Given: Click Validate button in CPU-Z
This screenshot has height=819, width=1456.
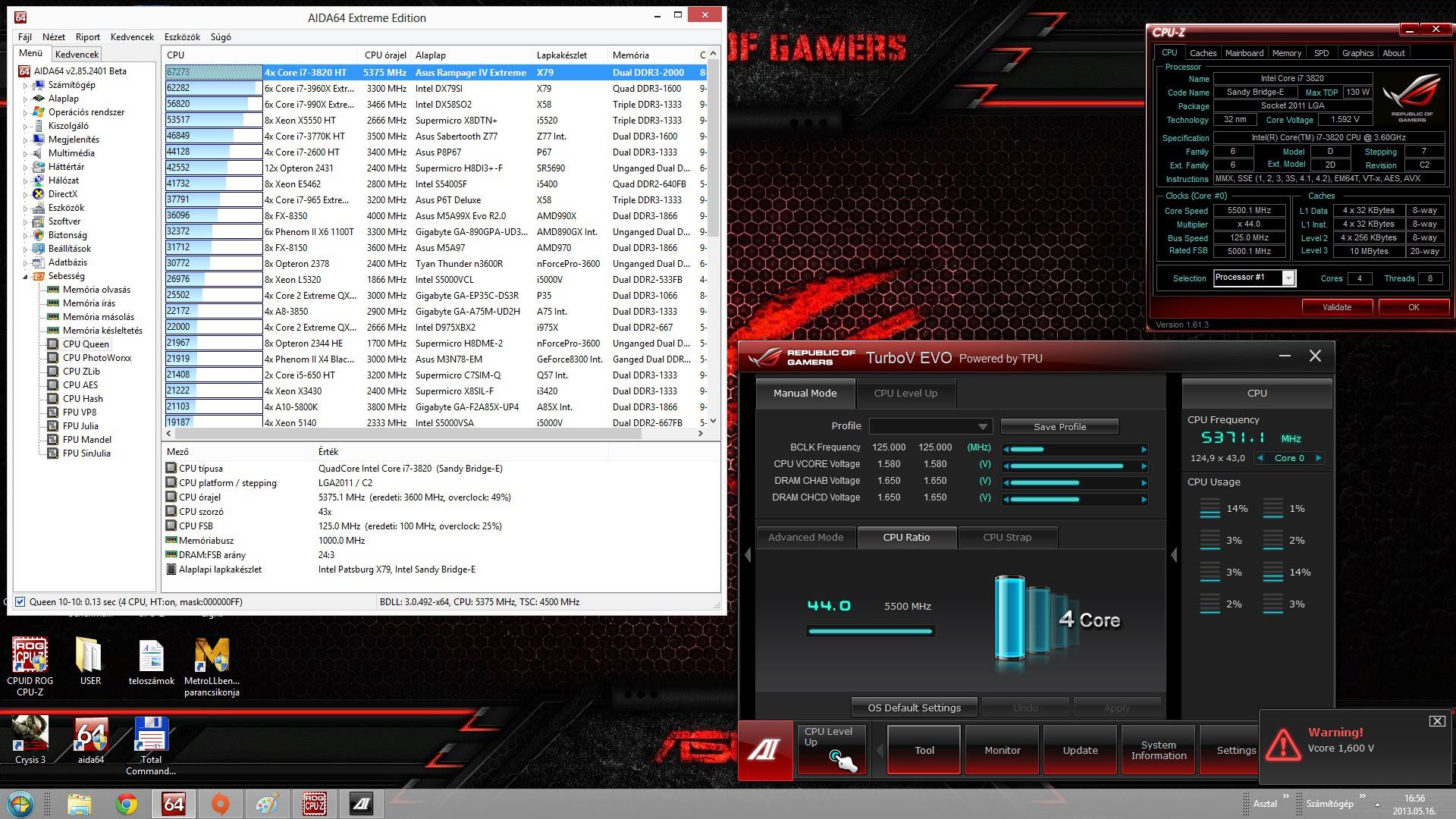Looking at the screenshot, I should [1337, 307].
